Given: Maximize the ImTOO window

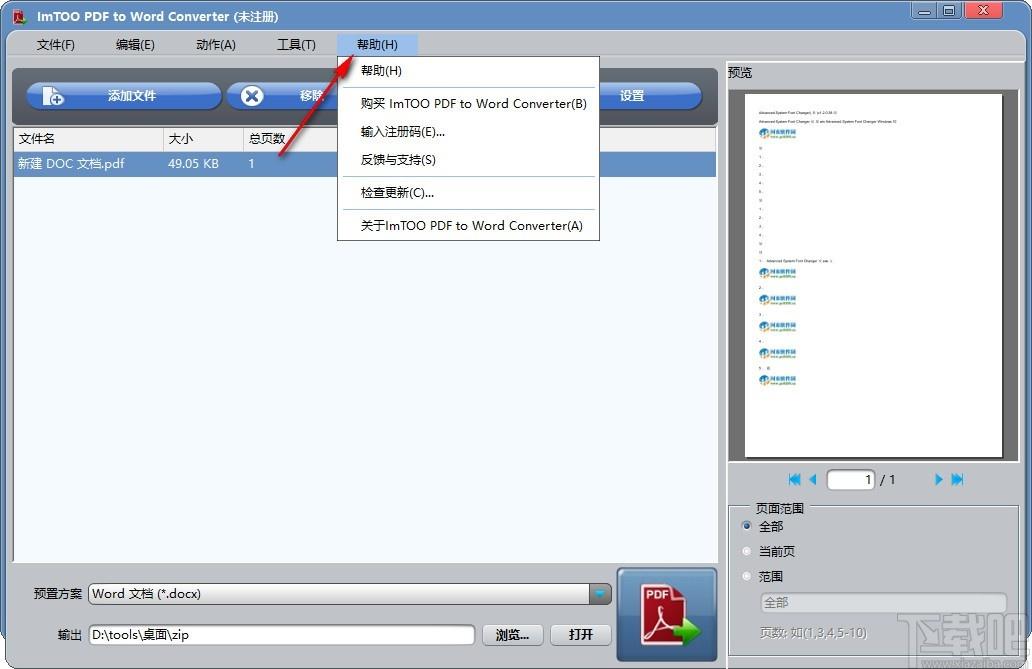Looking at the screenshot, I should pos(949,11).
